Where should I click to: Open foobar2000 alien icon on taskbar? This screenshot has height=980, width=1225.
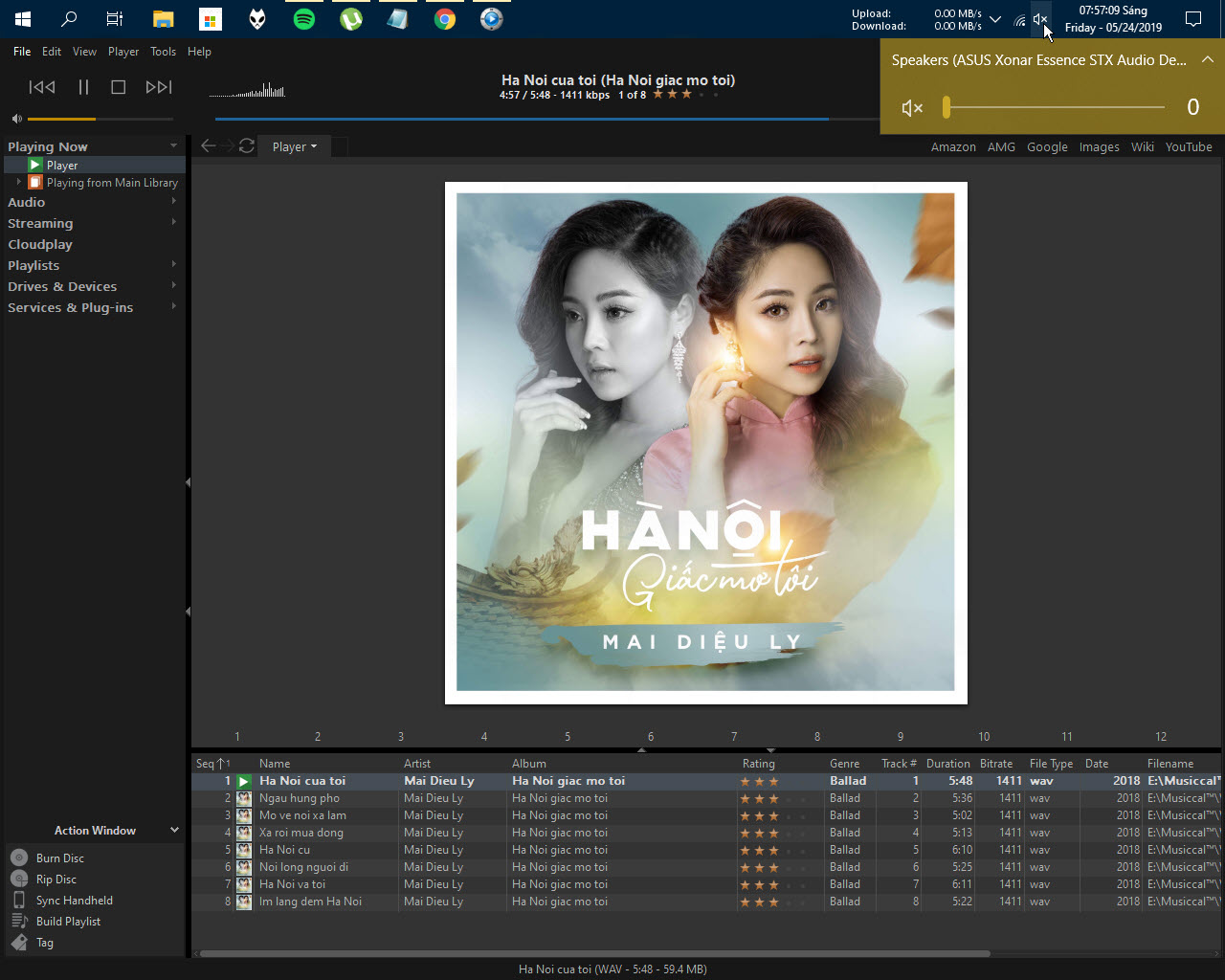(257, 18)
